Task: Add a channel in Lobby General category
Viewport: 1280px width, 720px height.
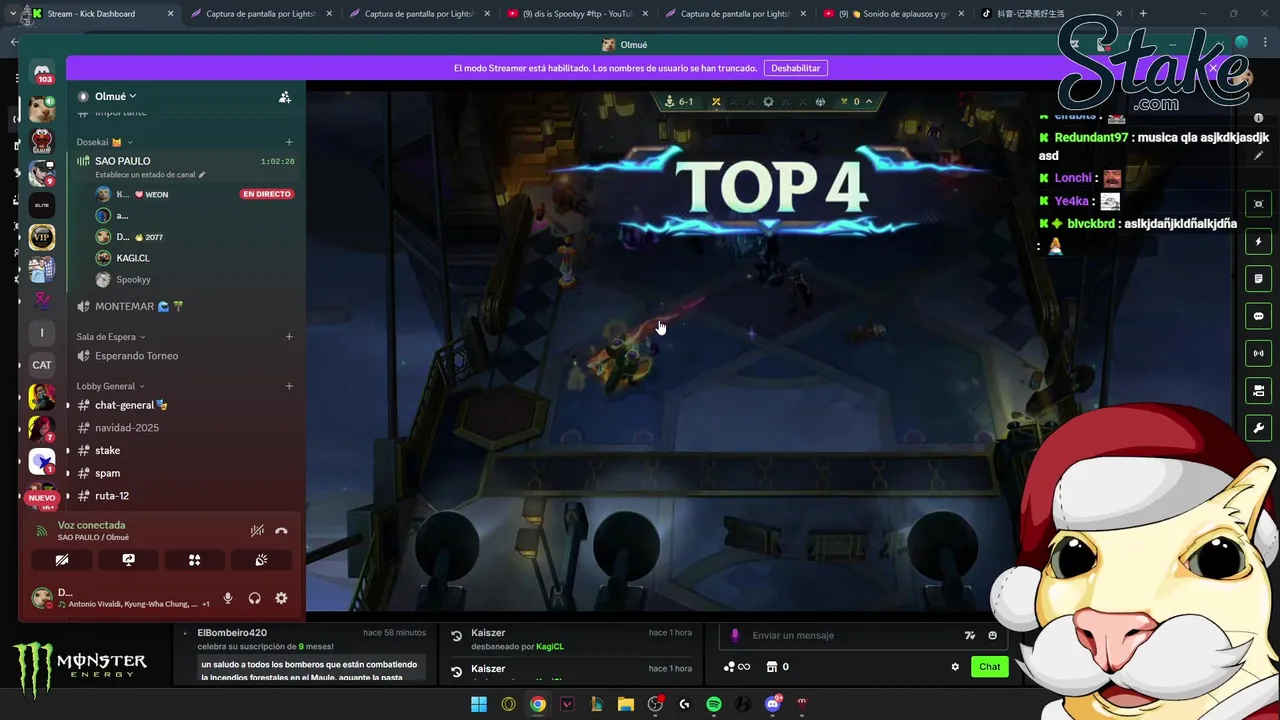Action: pyautogui.click(x=289, y=386)
